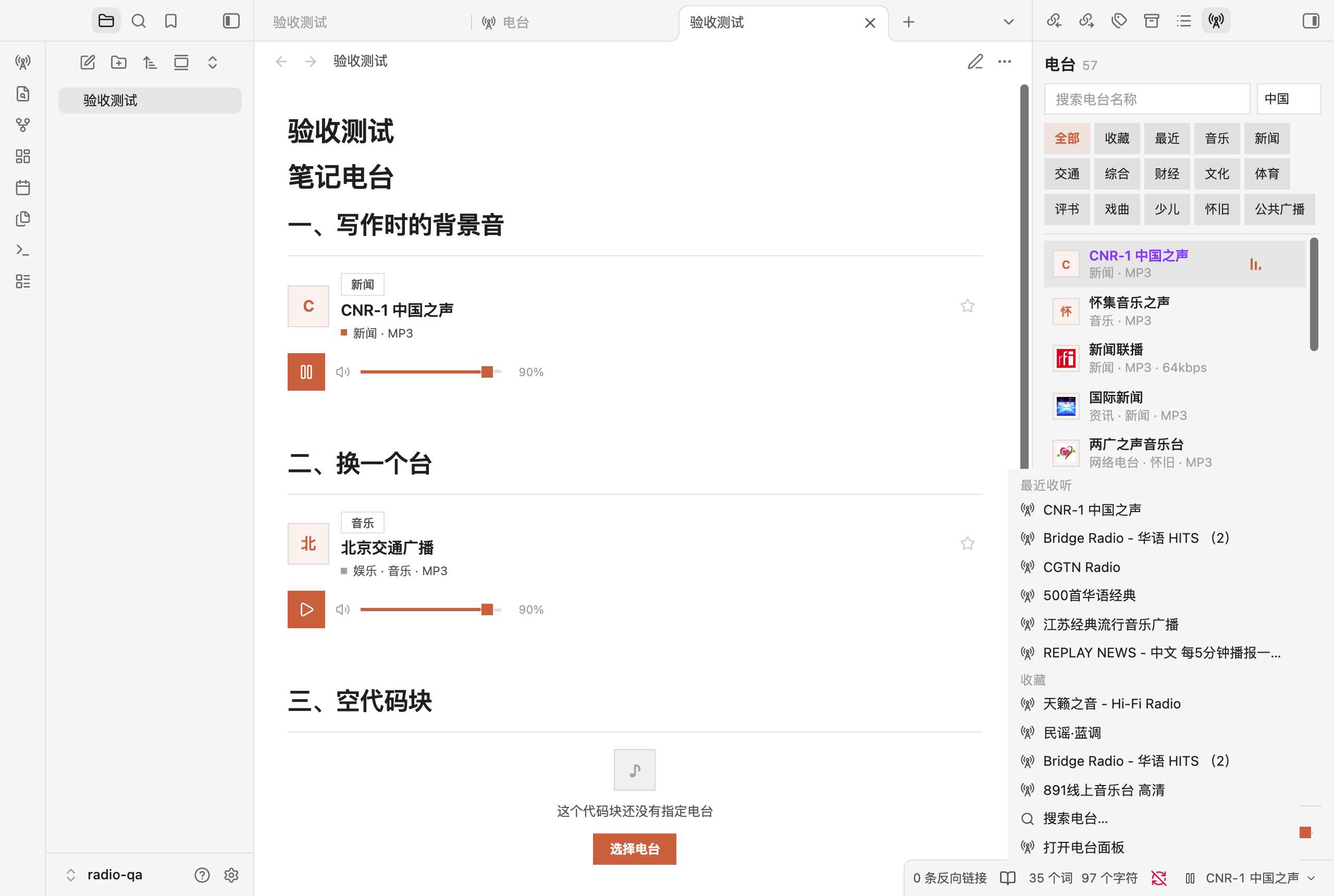
Task: Adjust CNR-1 中国之声 volume slider
Action: pos(431,372)
